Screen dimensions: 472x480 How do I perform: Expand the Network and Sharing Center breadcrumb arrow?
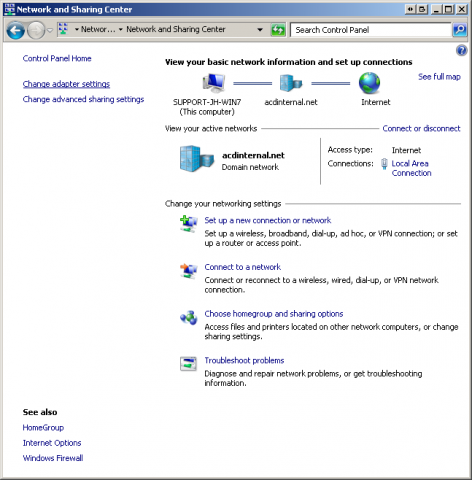[x=121, y=30]
